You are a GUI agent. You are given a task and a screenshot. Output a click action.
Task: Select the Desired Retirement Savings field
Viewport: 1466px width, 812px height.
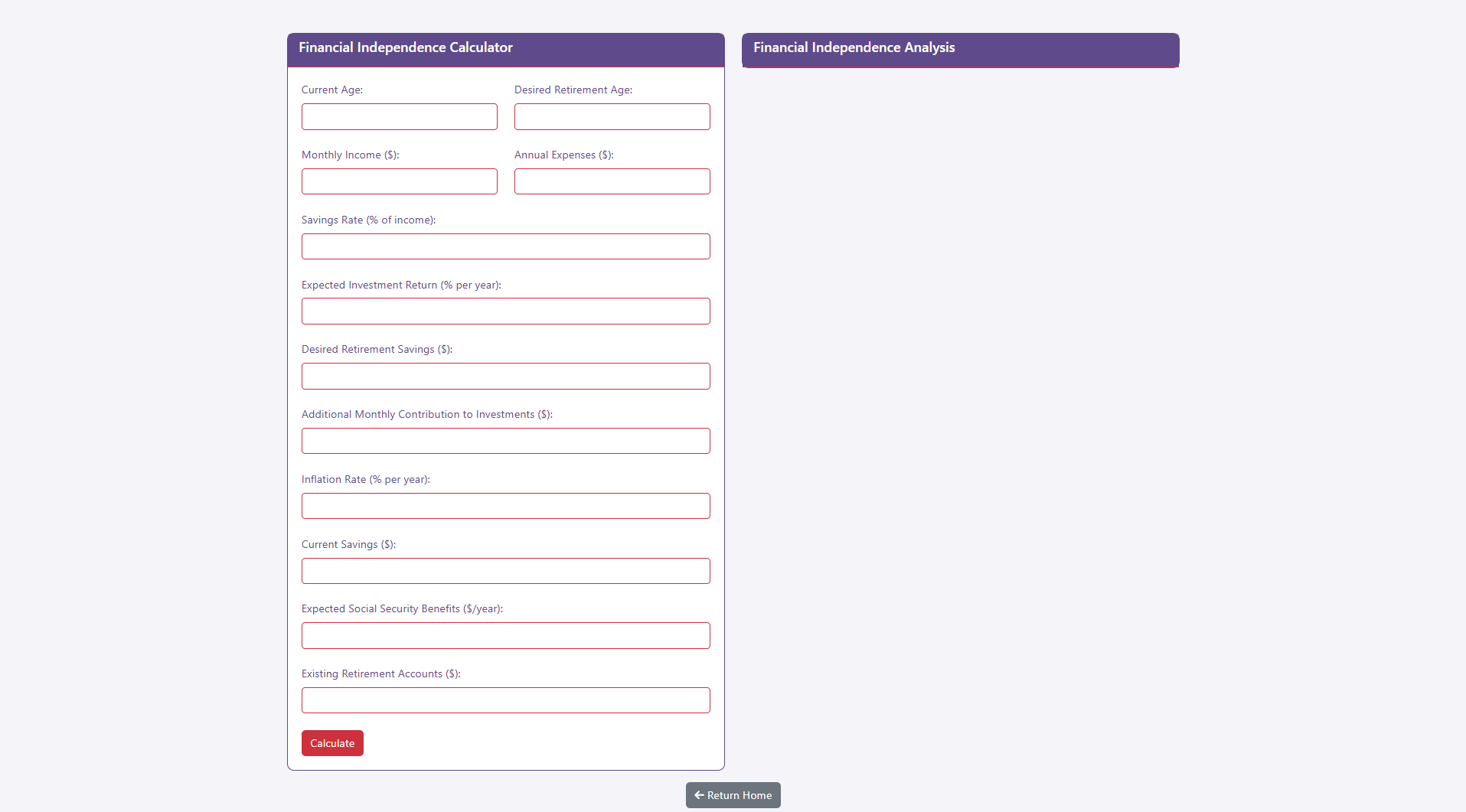click(505, 377)
